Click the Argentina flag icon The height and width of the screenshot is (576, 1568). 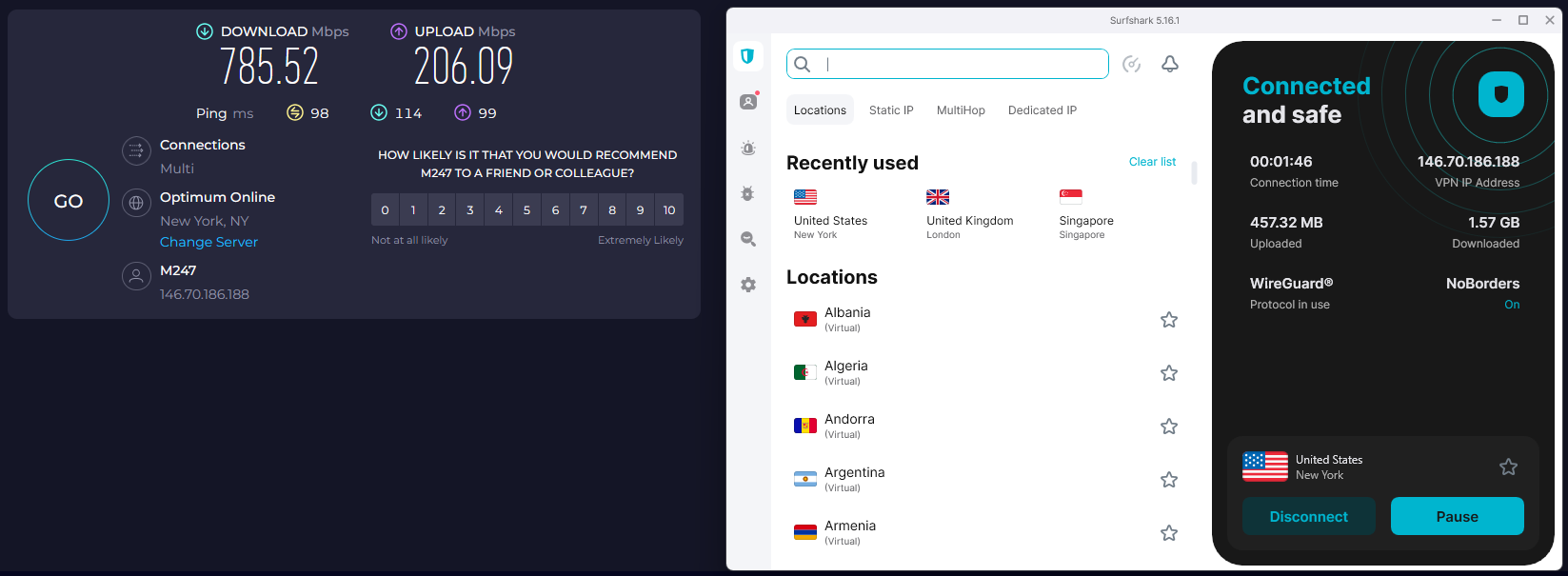tap(805, 479)
